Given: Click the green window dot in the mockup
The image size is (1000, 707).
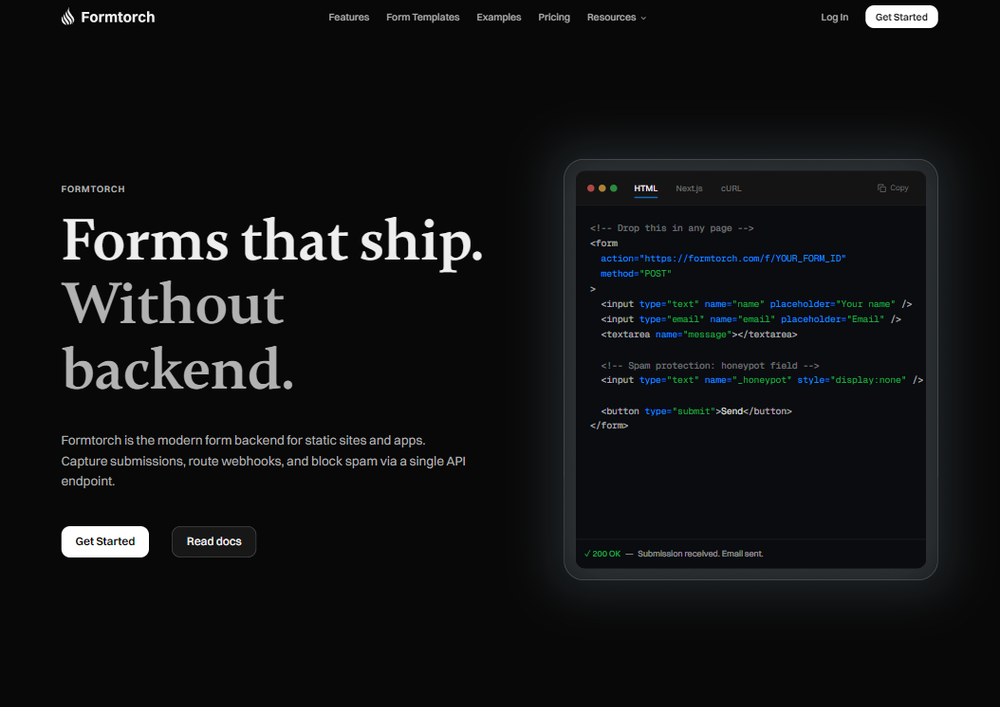Looking at the screenshot, I should coord(612,187).
